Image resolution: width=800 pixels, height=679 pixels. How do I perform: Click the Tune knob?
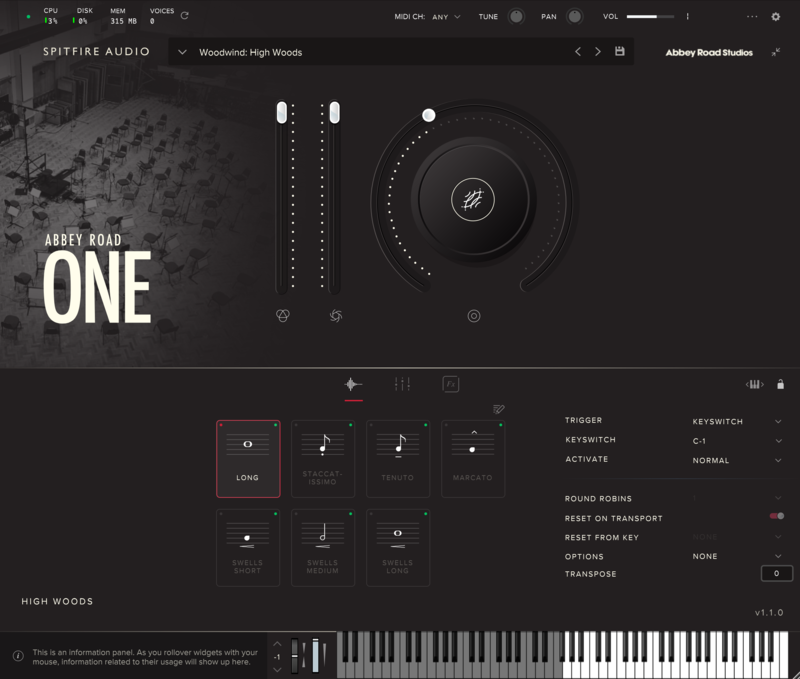pyautogui.click(x=516, y=16)
